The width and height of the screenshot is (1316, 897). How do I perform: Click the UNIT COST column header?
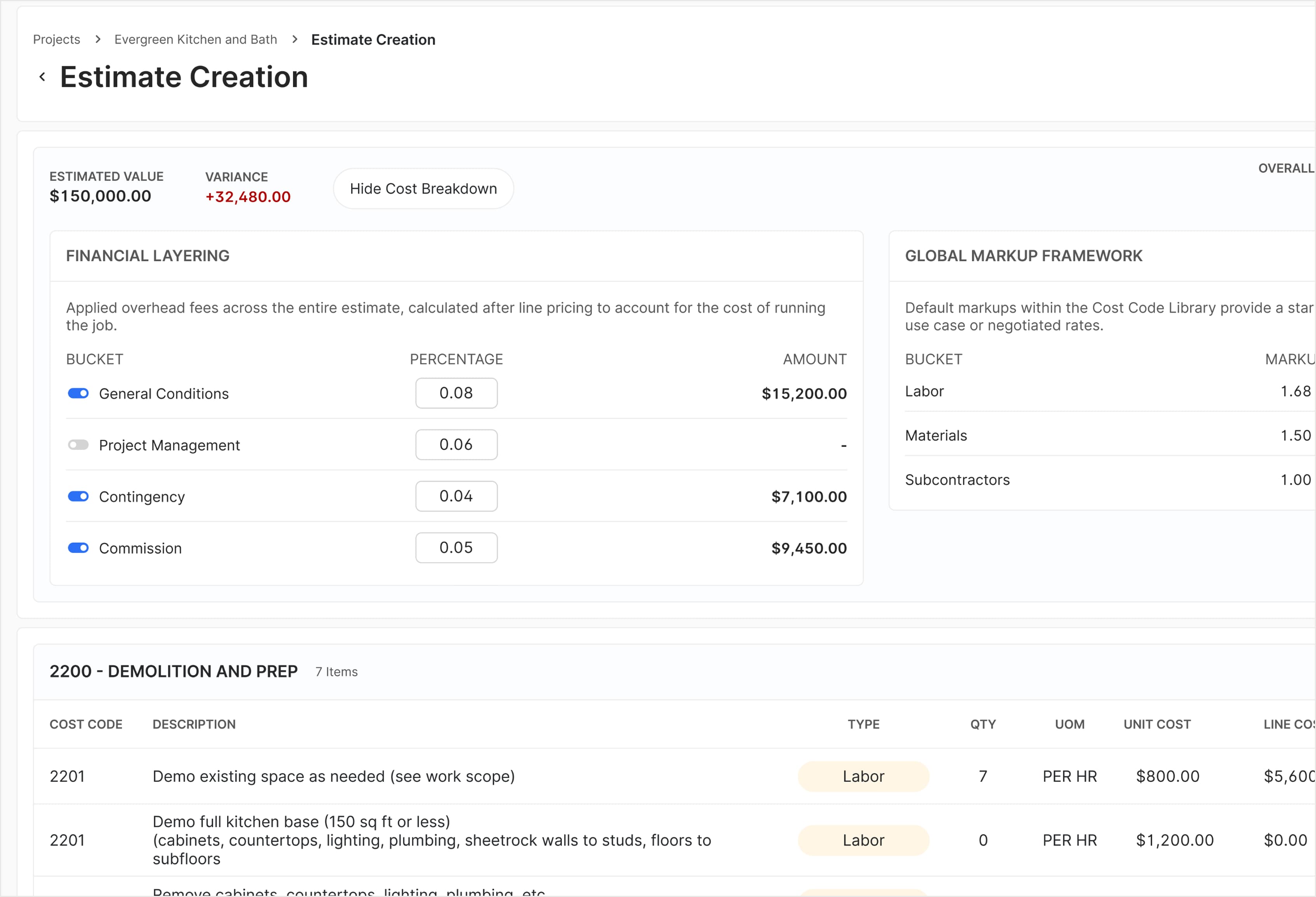pyautogui.click(x=1157, y=724)
